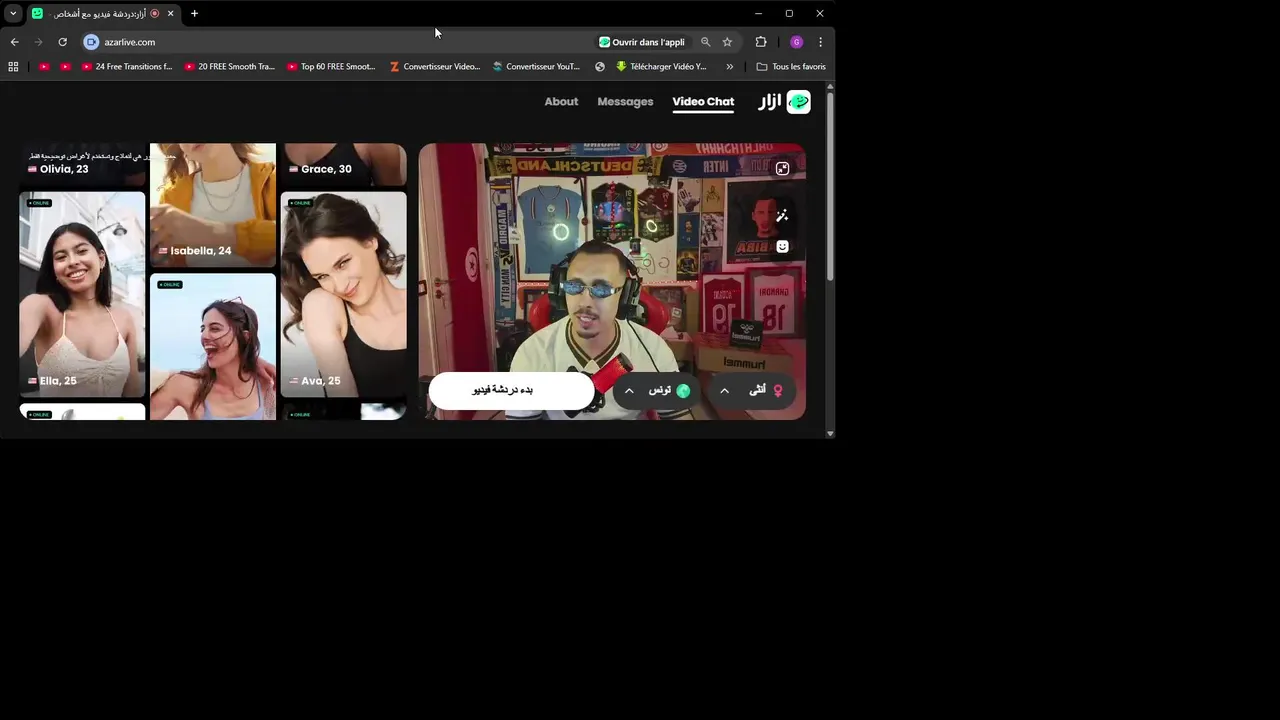
Task: Go back with browser back arrow
Action: [14, 42]
